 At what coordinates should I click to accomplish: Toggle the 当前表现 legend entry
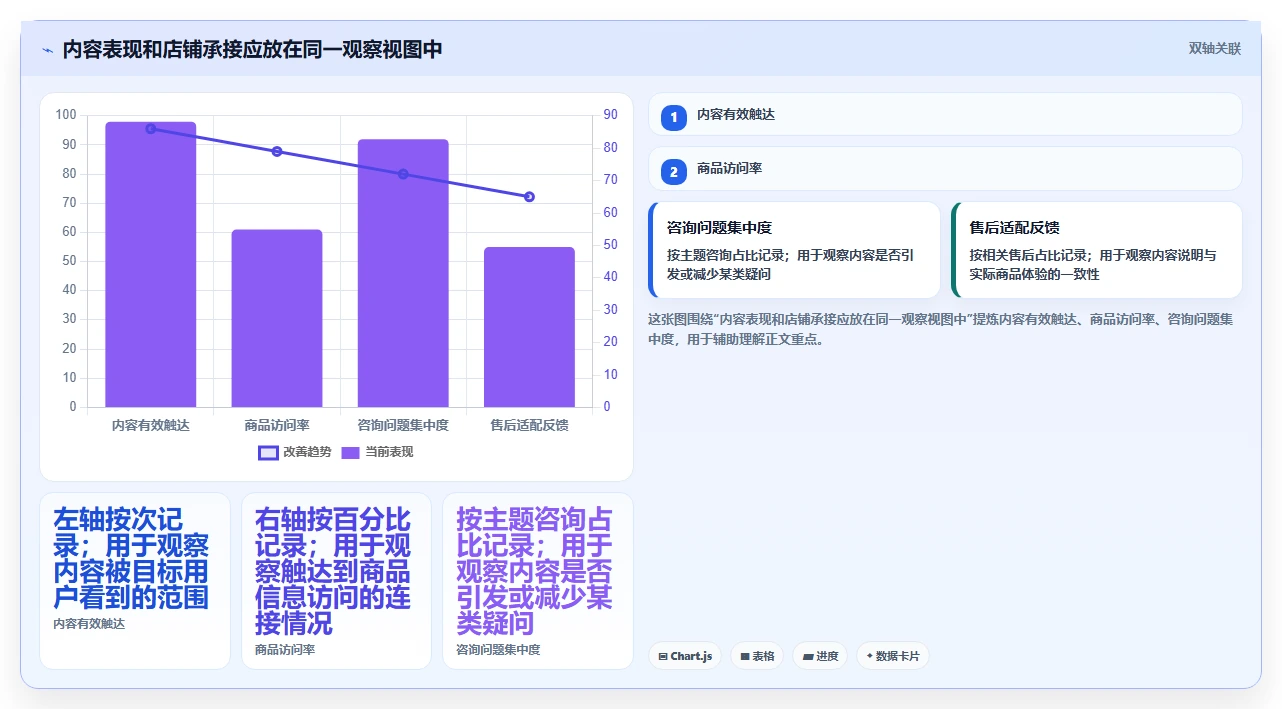(x=377, y=452)
